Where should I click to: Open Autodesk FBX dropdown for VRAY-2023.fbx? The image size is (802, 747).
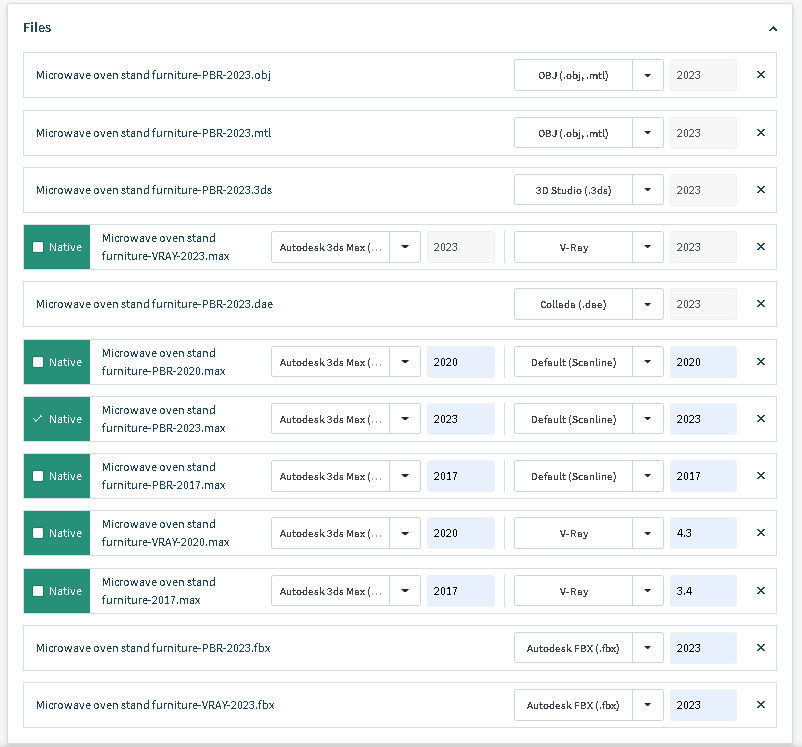coord(648,705)
